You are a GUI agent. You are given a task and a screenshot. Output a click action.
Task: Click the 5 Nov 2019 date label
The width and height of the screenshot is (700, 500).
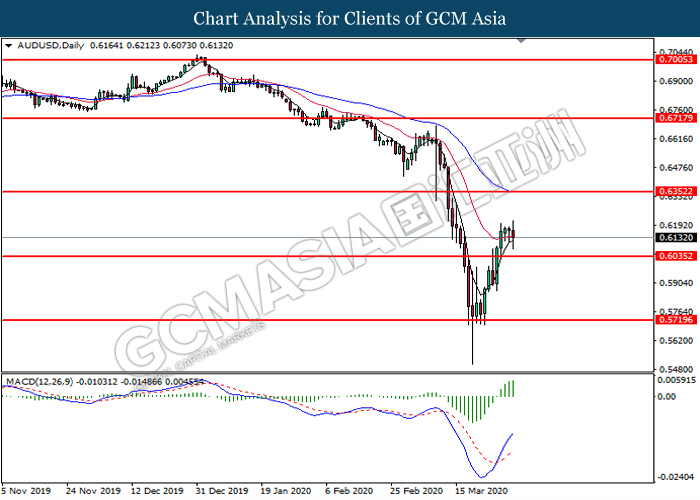[x=26, y=491]
